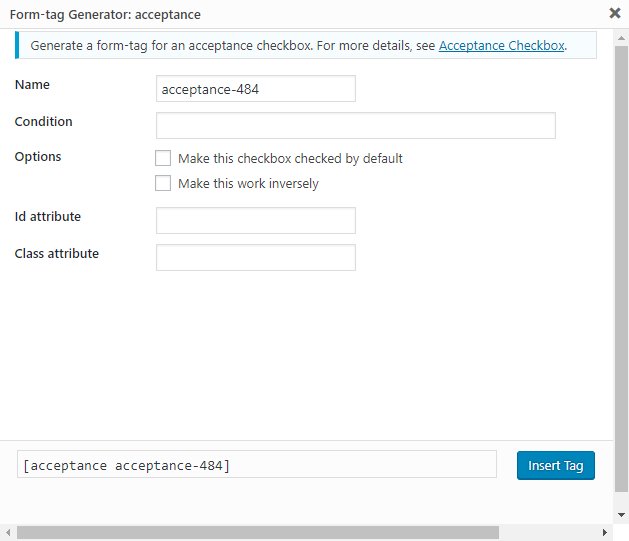Click the horizontal scrollbar left arrow

click(8, 533)
